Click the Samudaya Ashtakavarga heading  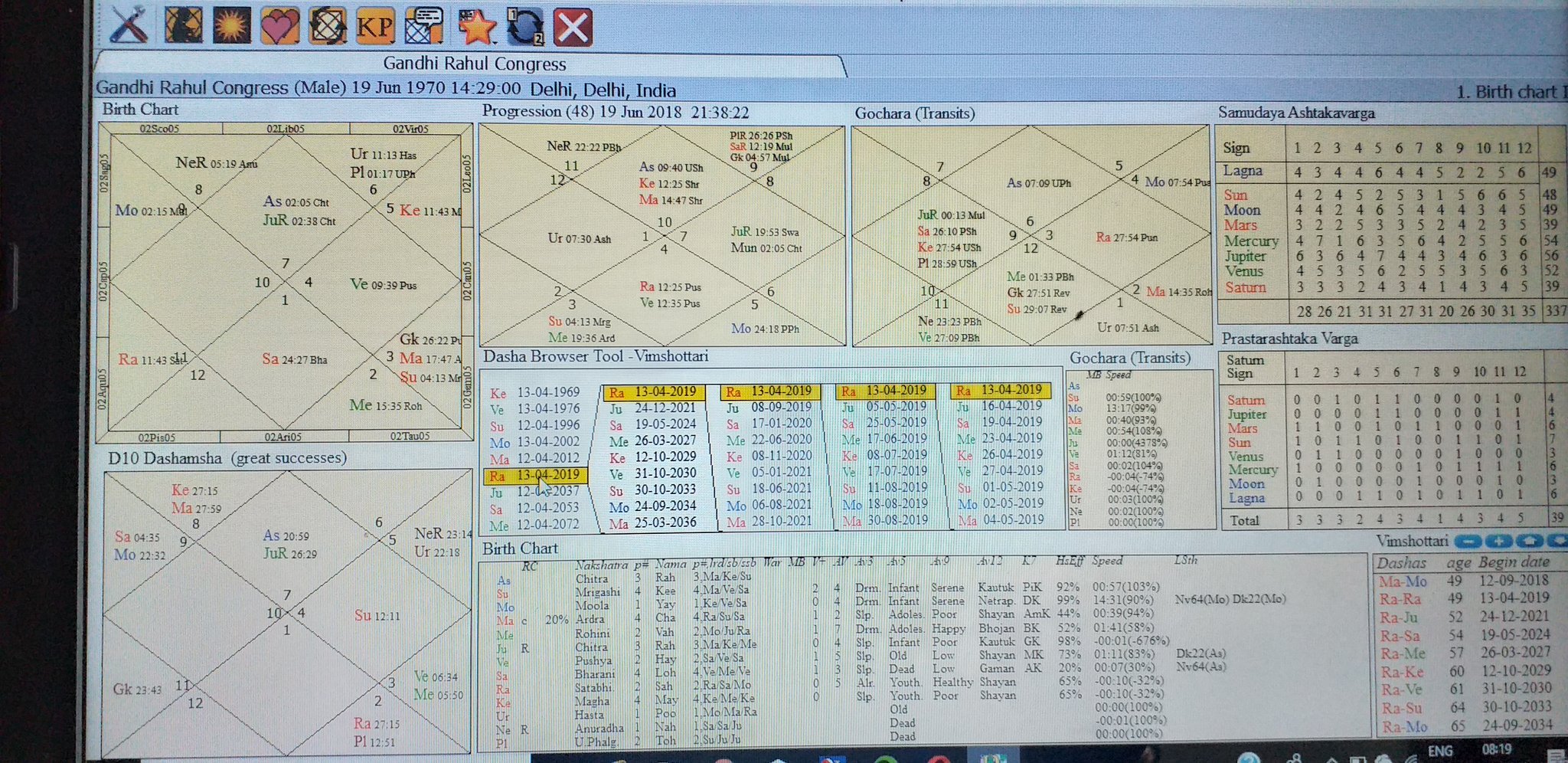coord(1297,113)
